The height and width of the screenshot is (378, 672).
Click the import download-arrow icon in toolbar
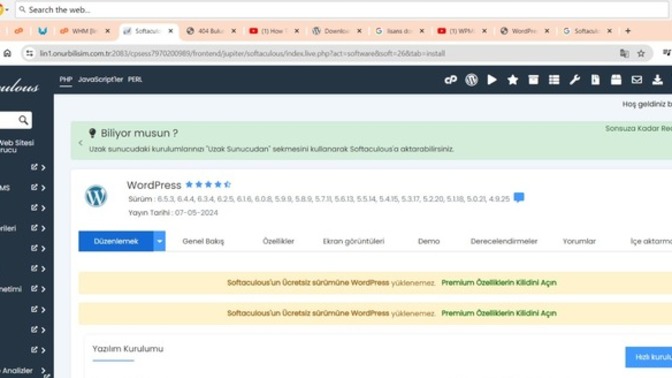(x=657, y=80)
